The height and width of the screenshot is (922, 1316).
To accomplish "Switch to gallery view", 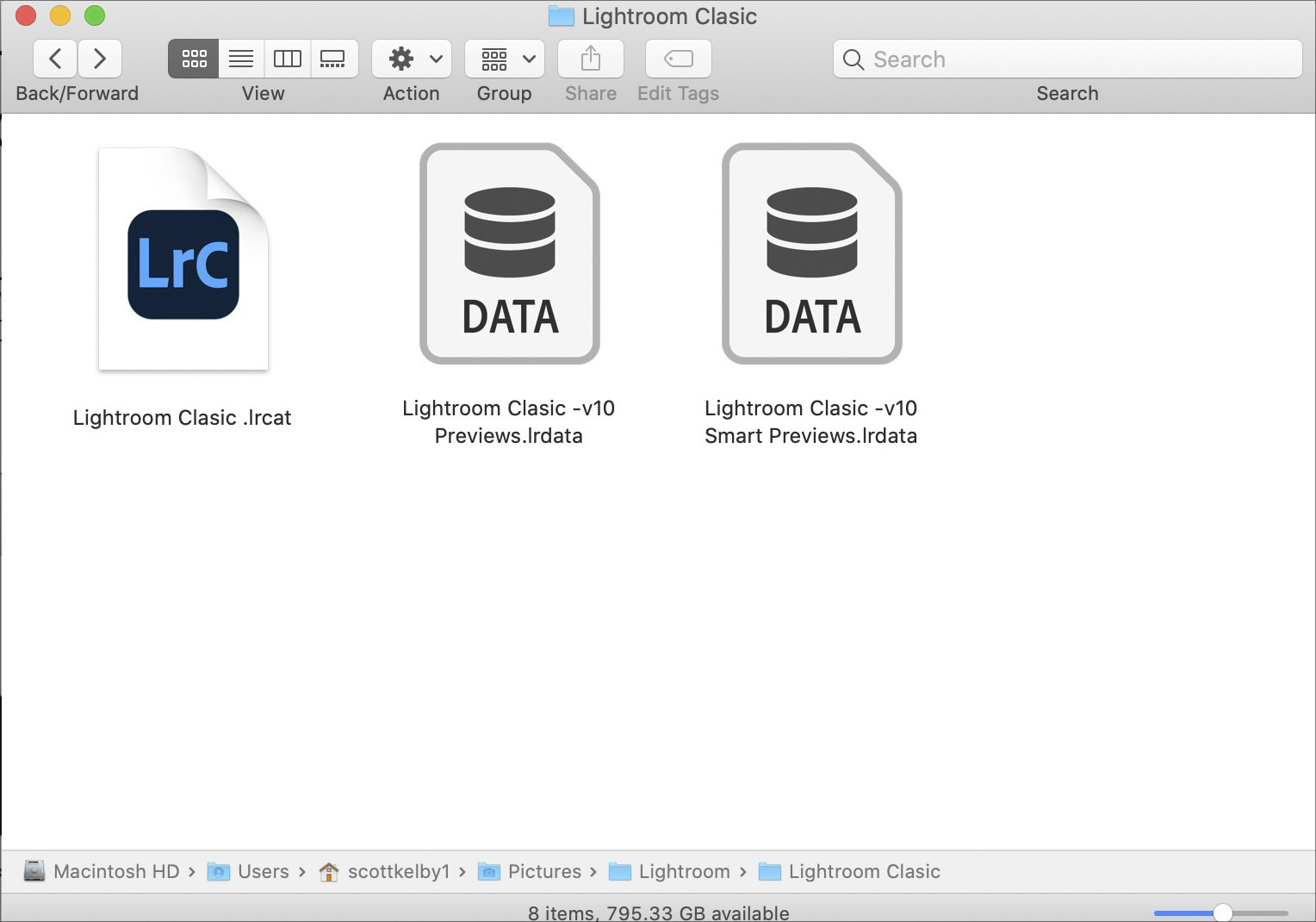I will pos(334,59).
